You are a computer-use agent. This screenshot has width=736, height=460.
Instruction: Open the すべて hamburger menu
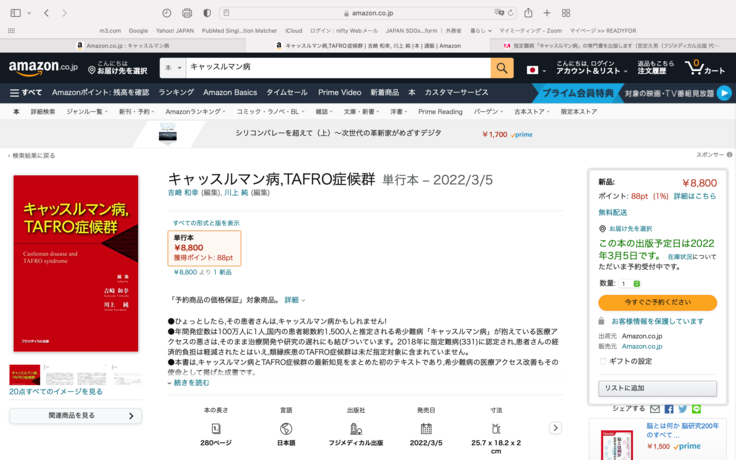[x=26, y=92]
